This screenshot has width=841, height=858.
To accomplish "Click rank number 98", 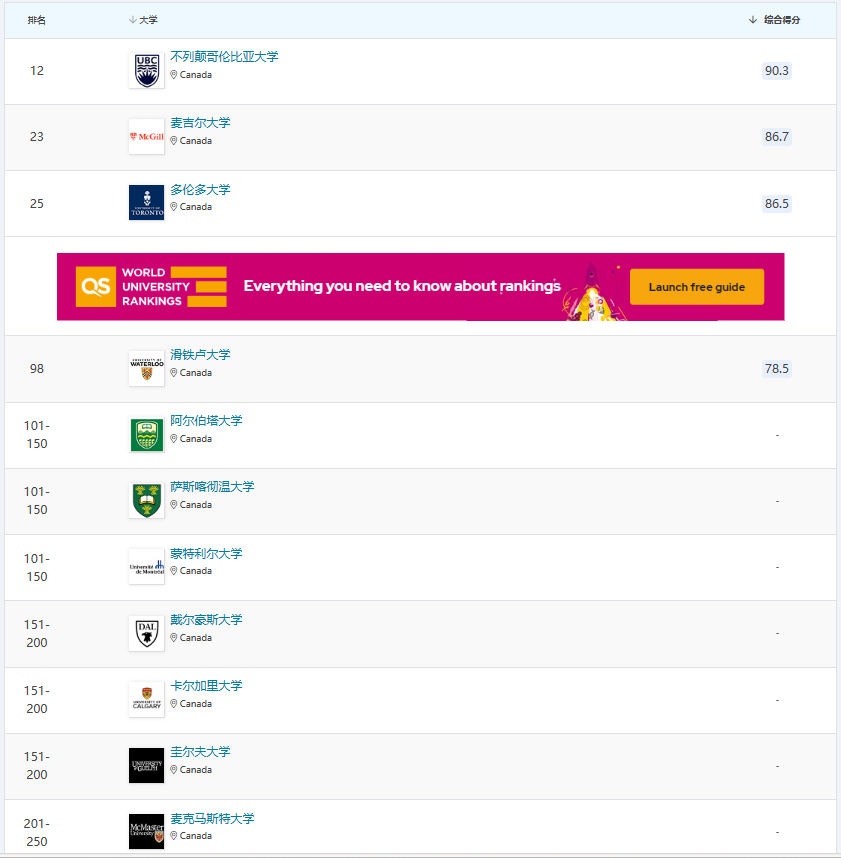I will coord(37,369).
